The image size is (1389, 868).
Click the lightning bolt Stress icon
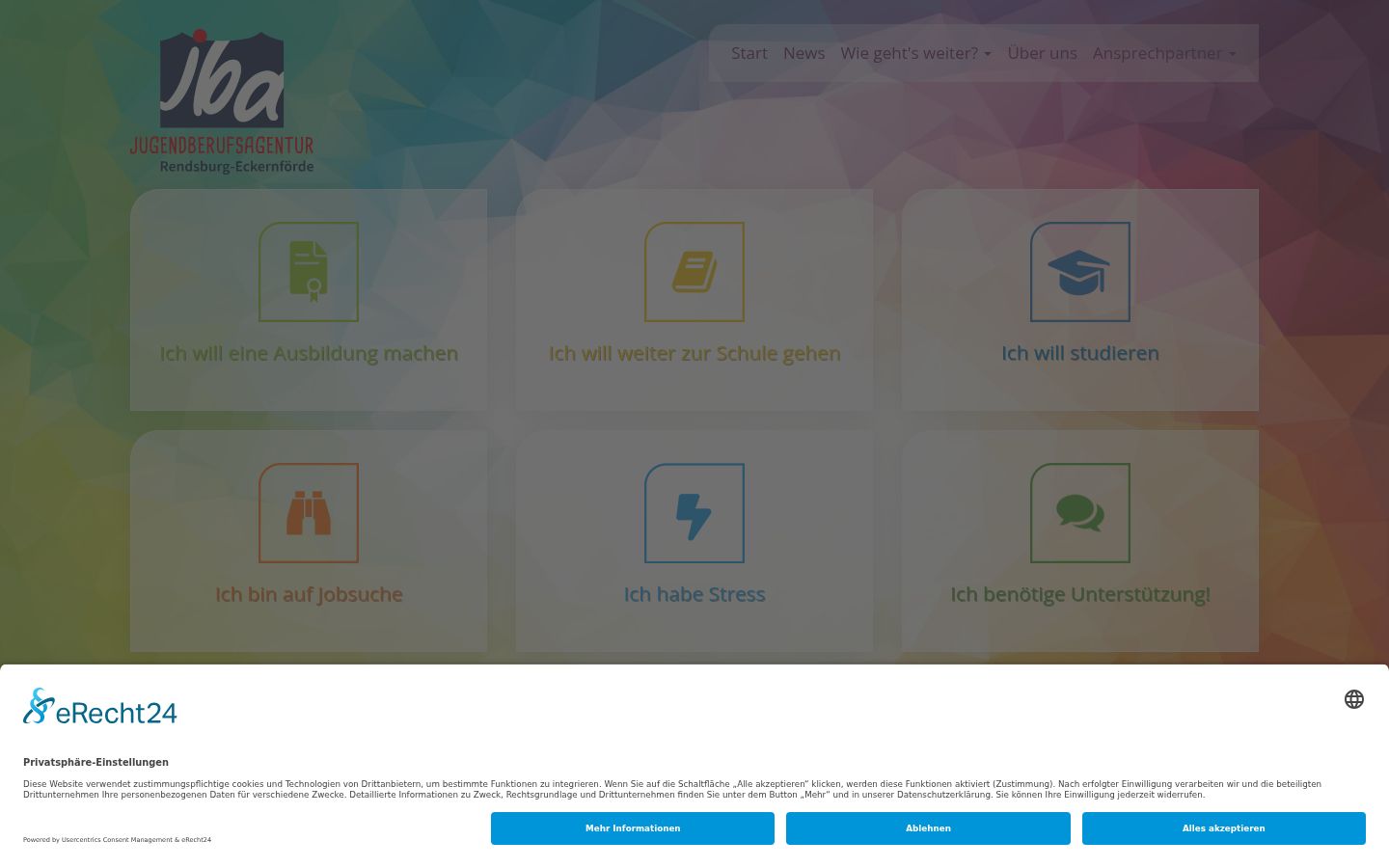point(694,513)
